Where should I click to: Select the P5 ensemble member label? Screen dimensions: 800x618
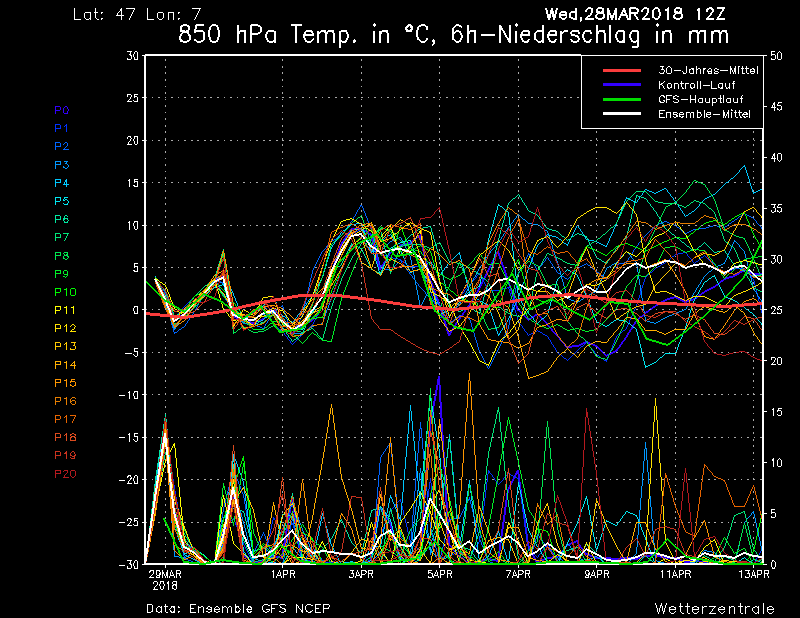(62, 201)
